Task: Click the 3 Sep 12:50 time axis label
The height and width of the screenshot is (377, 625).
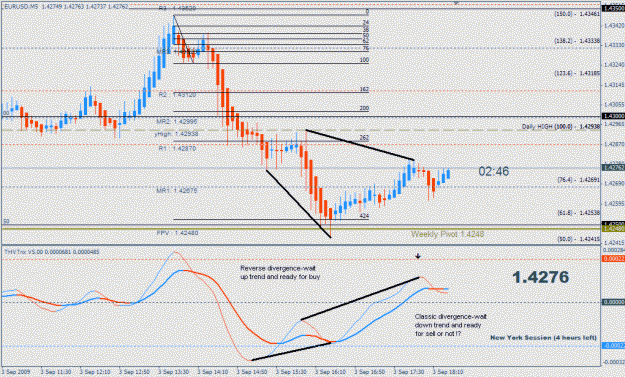Action: coord(134,372)
